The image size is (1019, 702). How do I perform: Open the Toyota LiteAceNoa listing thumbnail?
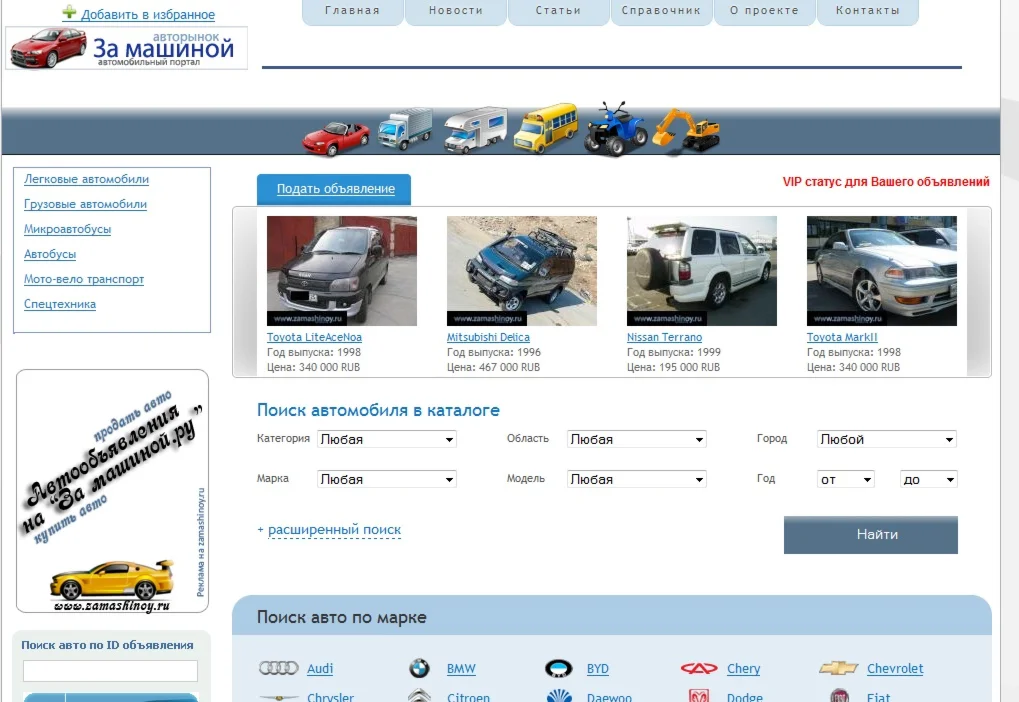(x=341, y=270)
